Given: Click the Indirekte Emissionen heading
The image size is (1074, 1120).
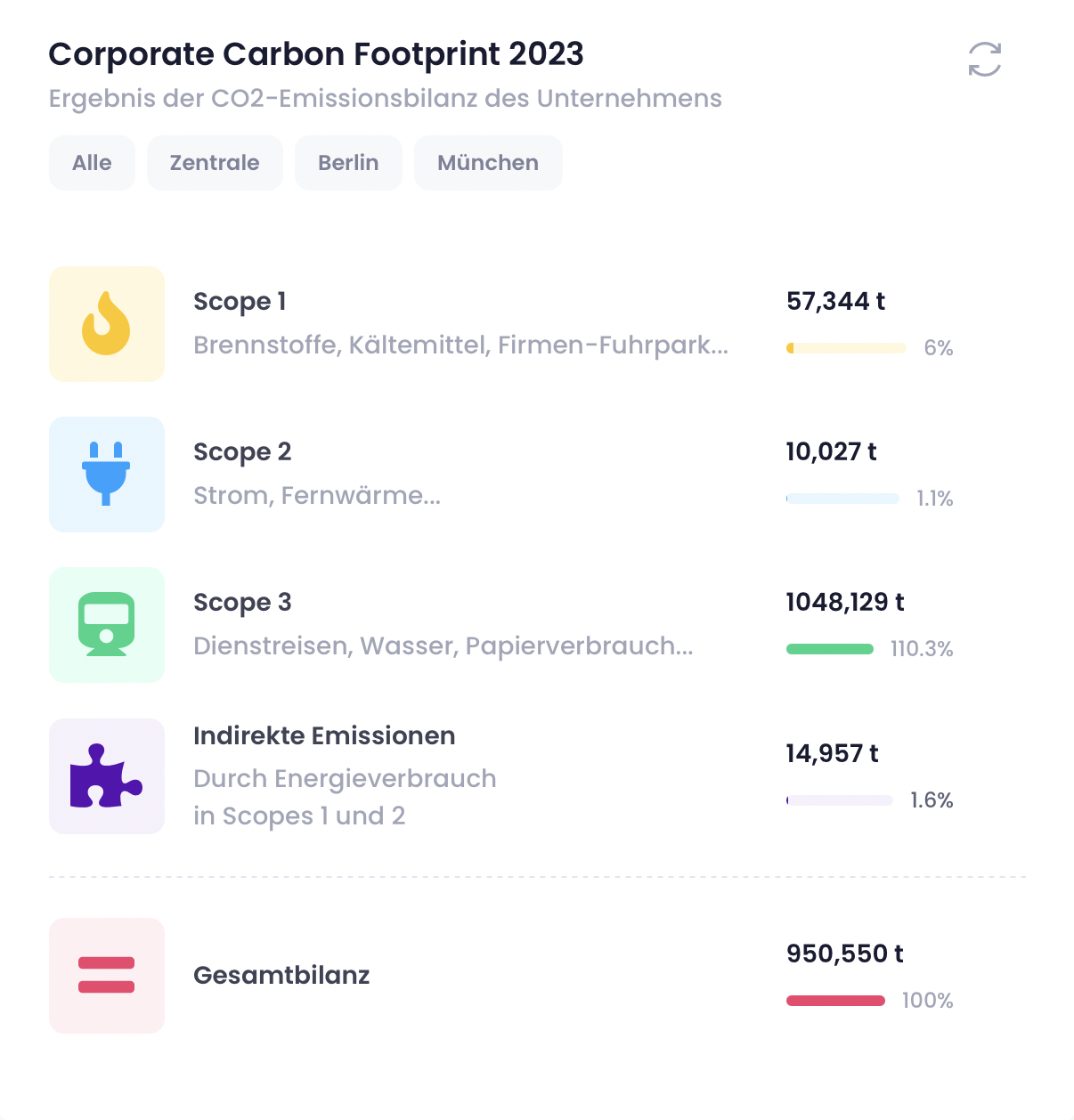Looking at the screenshot, I should click(x=324, y=736).
